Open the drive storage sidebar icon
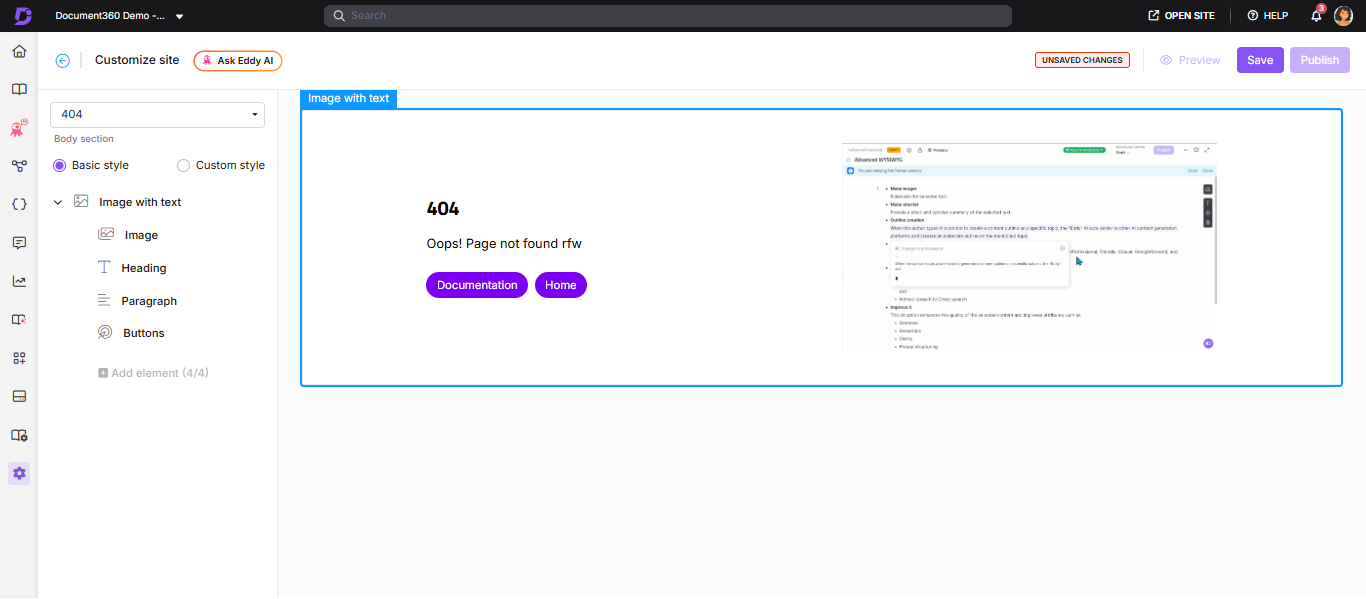Image resolution: width=1366 pixels, height=599 pixels. point(19,397)
